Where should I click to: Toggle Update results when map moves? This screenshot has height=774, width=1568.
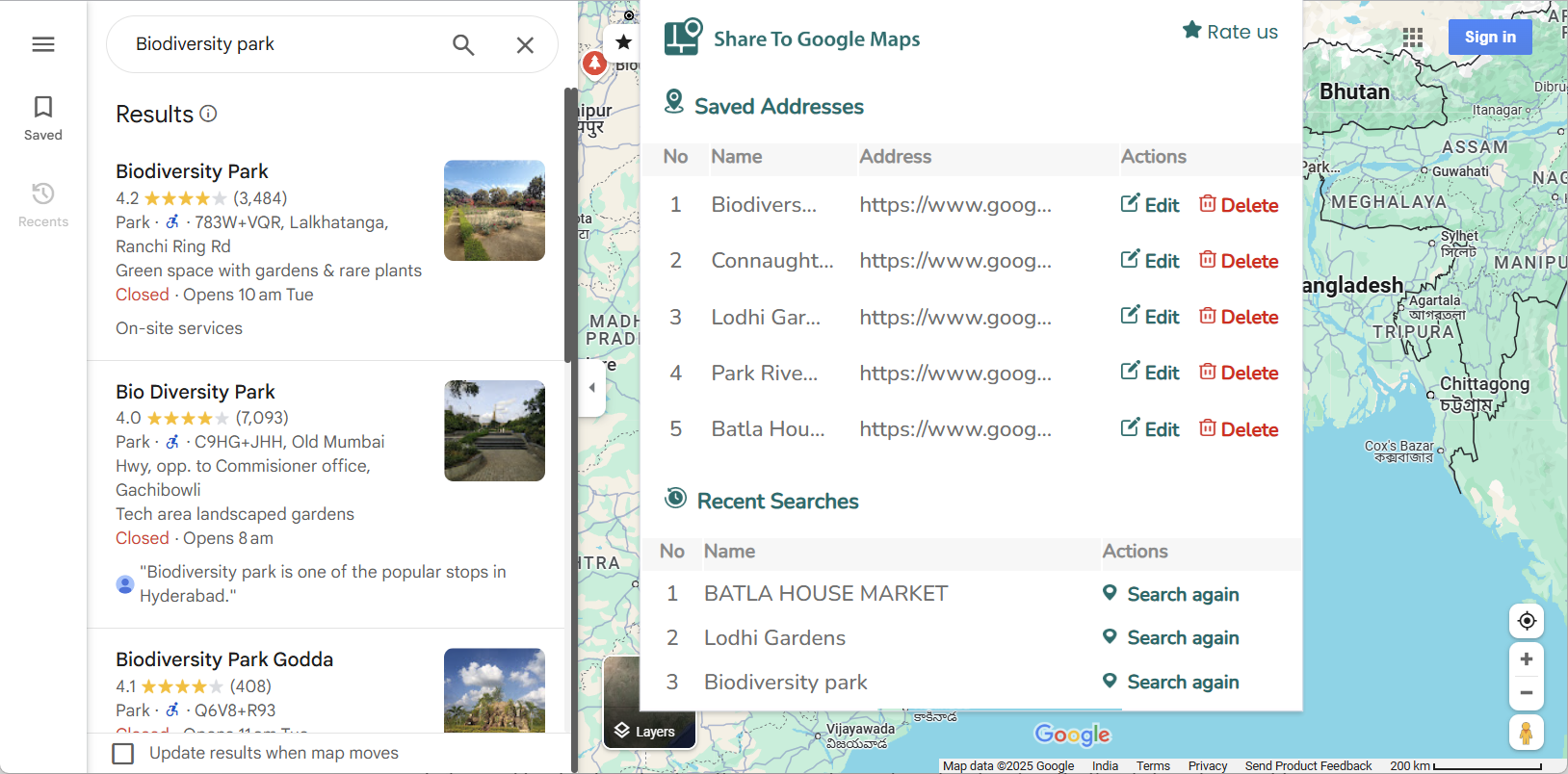[x=123, y=753]
